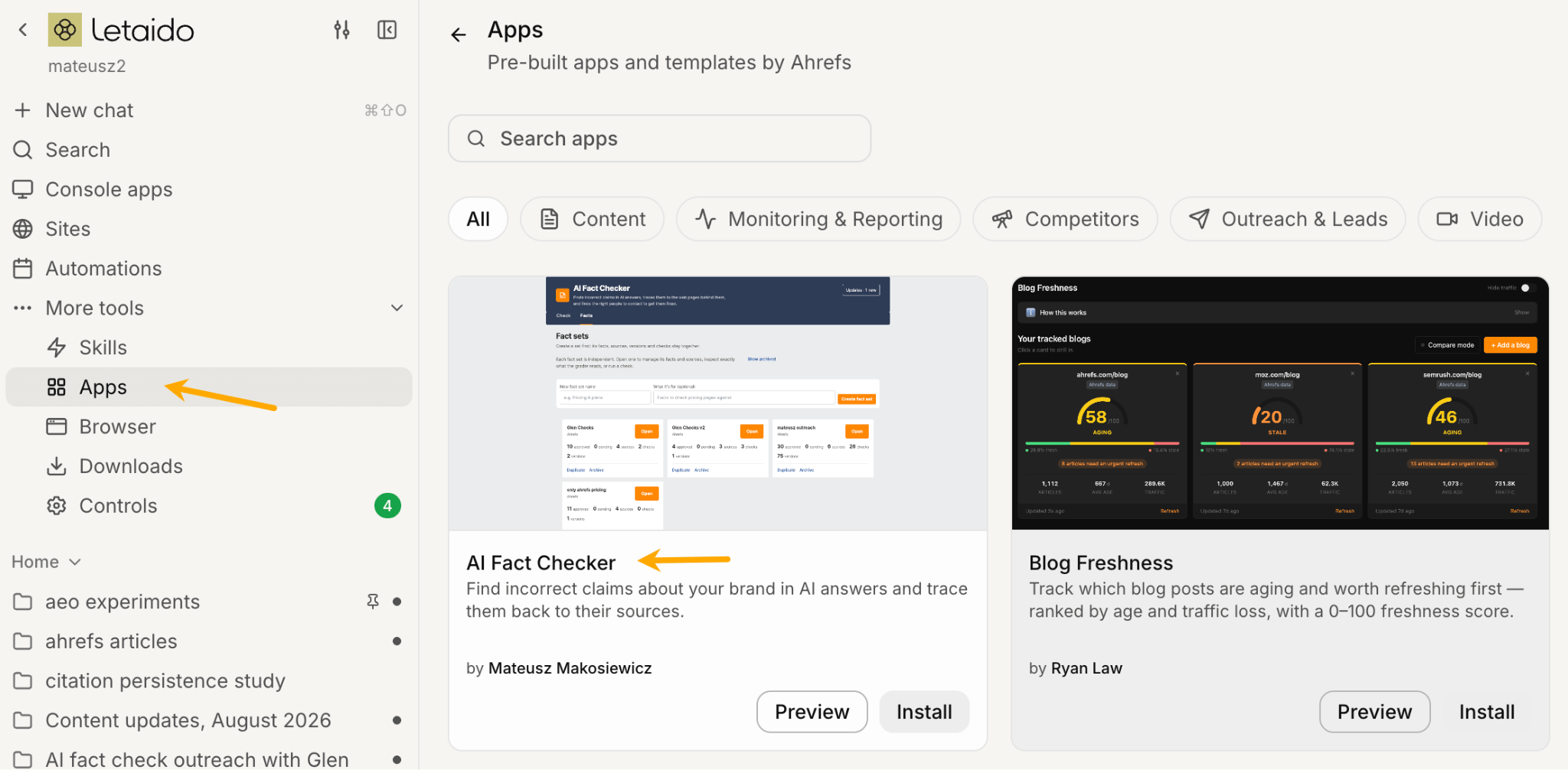Open Downloads in sidebar
Viewport: 1568px width, 770px height.
click(209, 466)
